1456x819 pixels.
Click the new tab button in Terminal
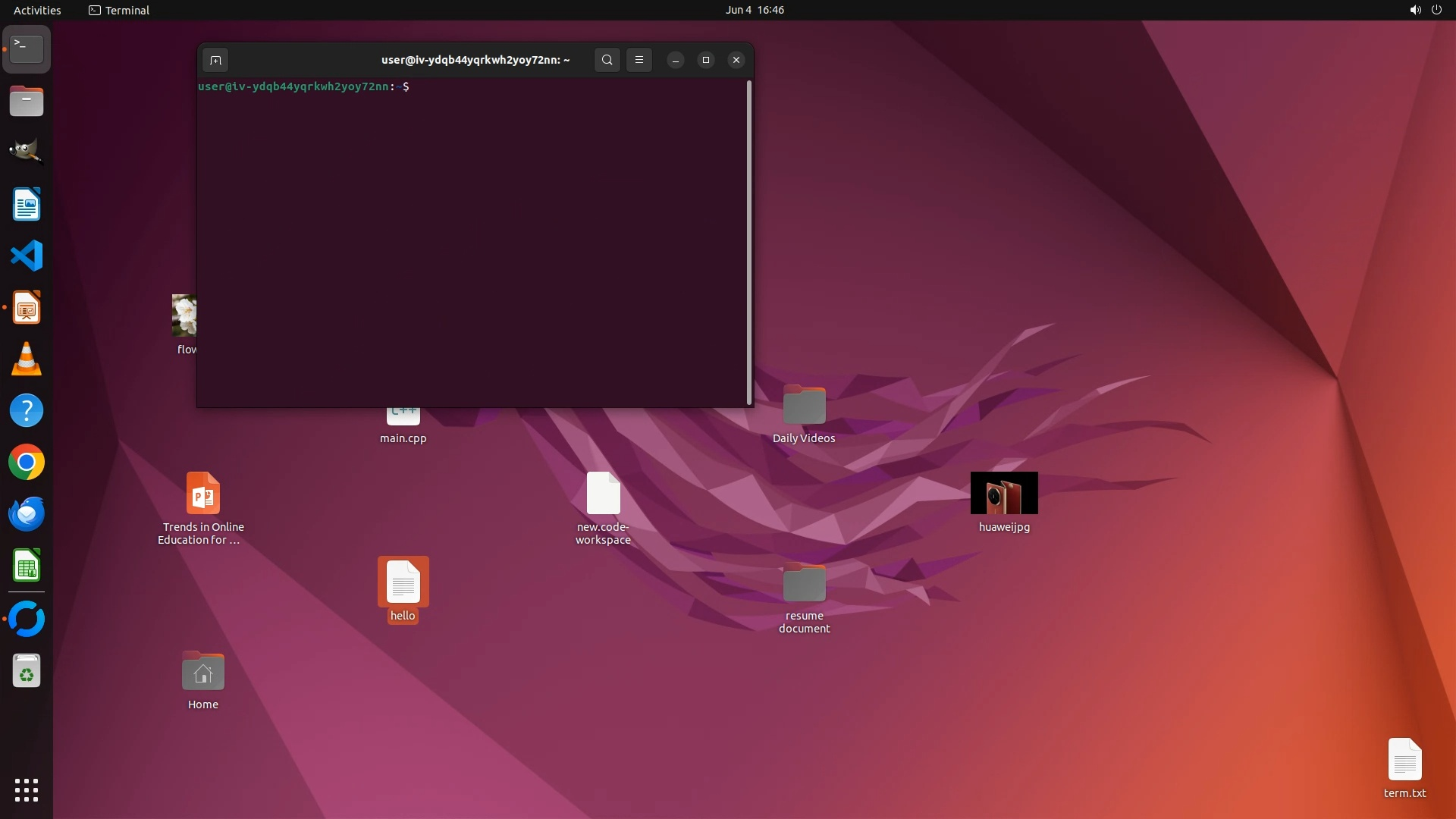coord(215,60)
